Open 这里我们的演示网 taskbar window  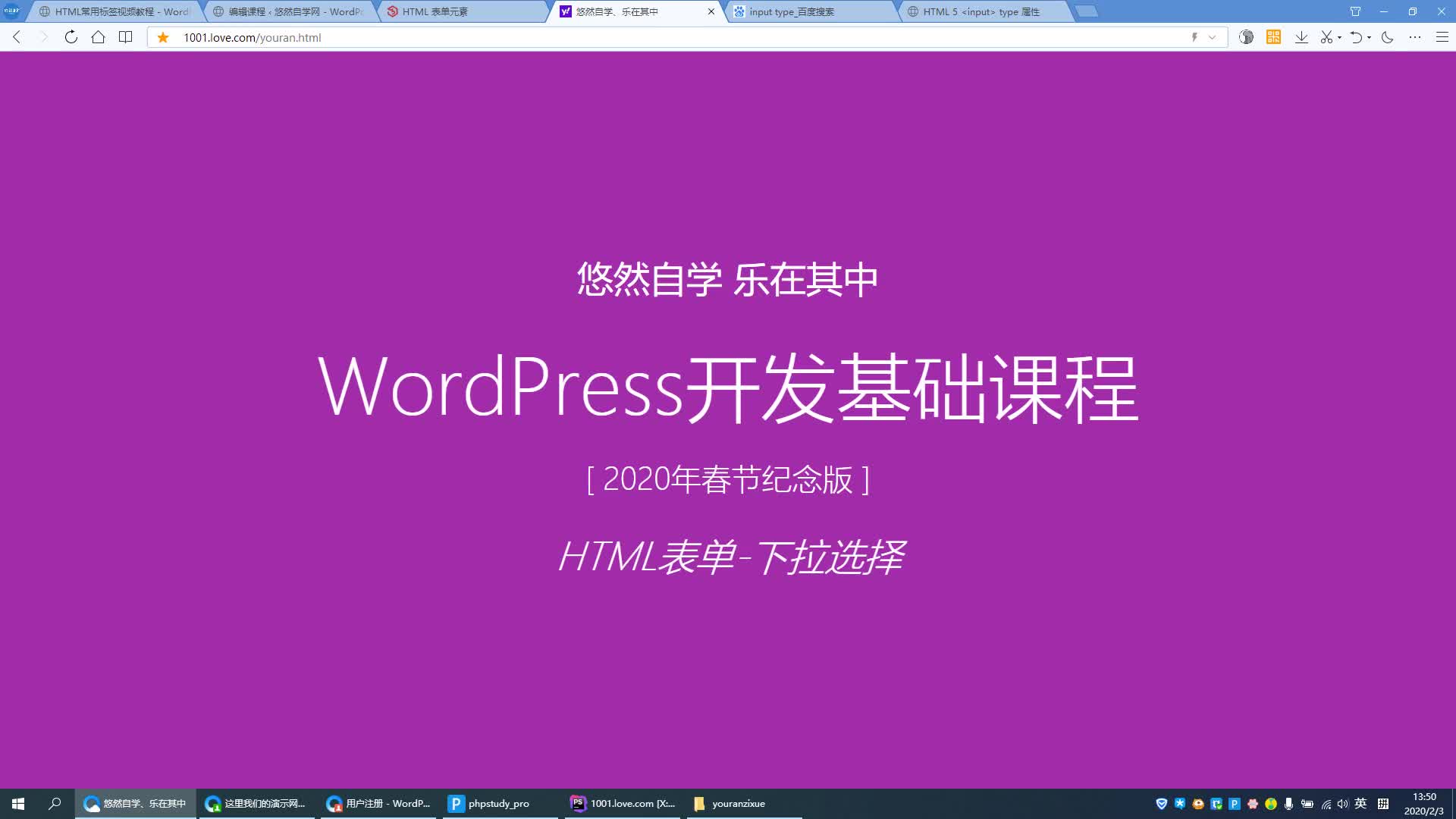click(256, 804)
